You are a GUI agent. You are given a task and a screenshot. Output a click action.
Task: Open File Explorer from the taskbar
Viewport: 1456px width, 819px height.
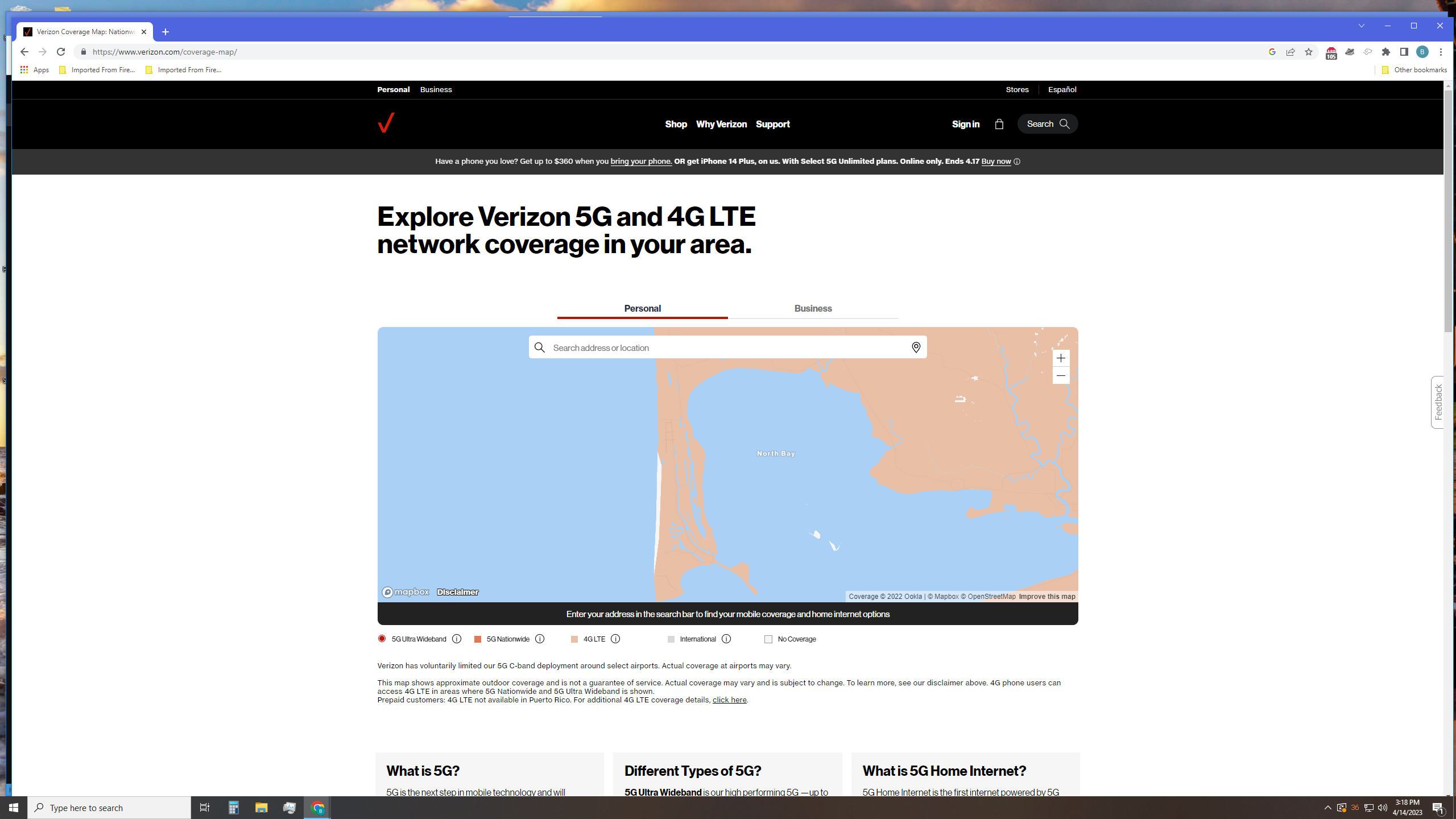point(261,808)
